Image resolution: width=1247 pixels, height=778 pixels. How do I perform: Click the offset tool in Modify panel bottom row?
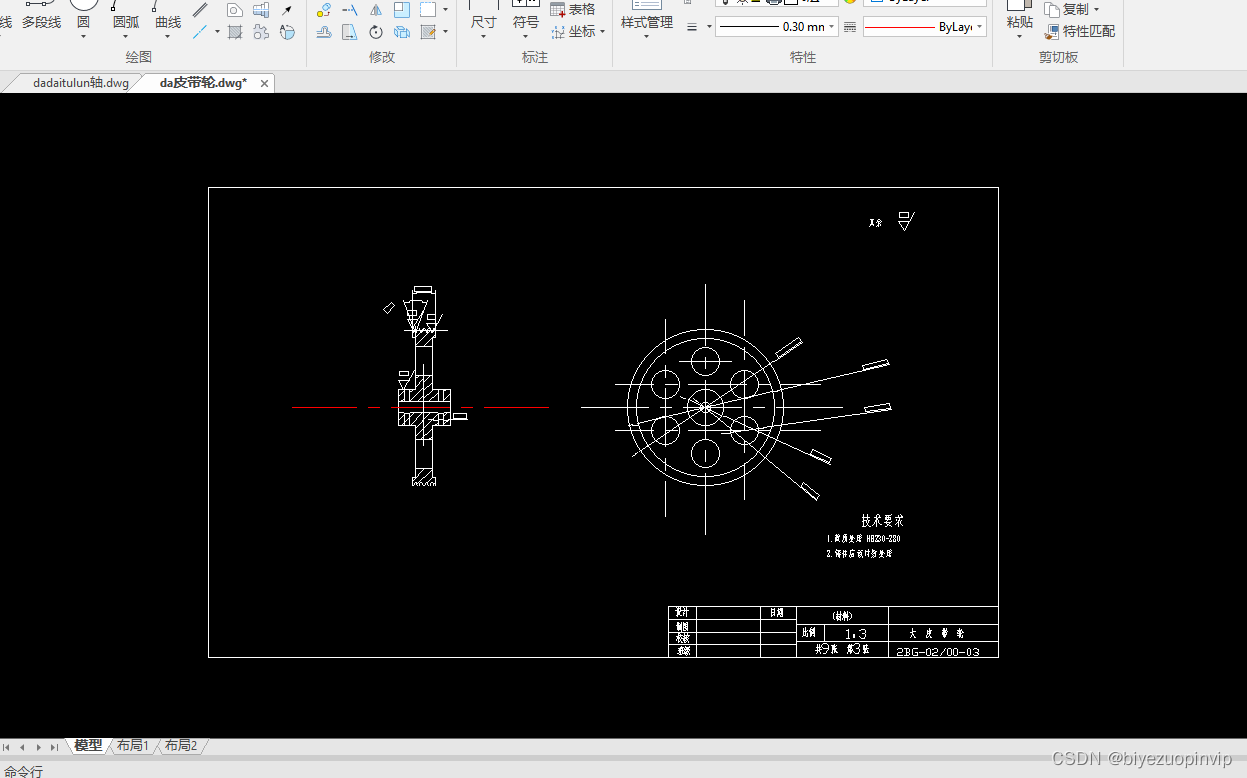coord(324,32)
